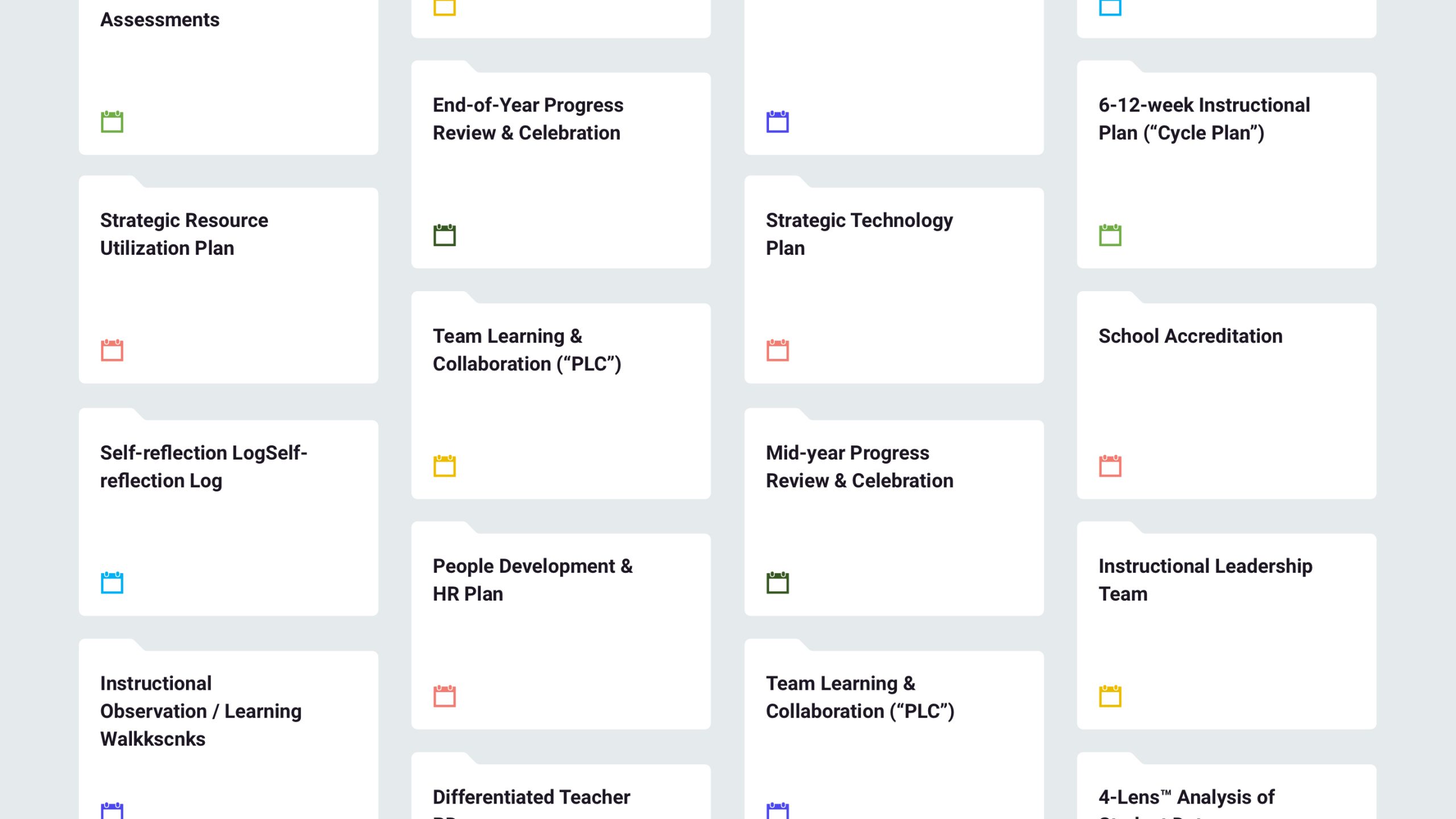The image size is (1456, 819).
Task: Click pink calendar icon on Strategic Resource Utilization Plan
Action: [112, 350]
